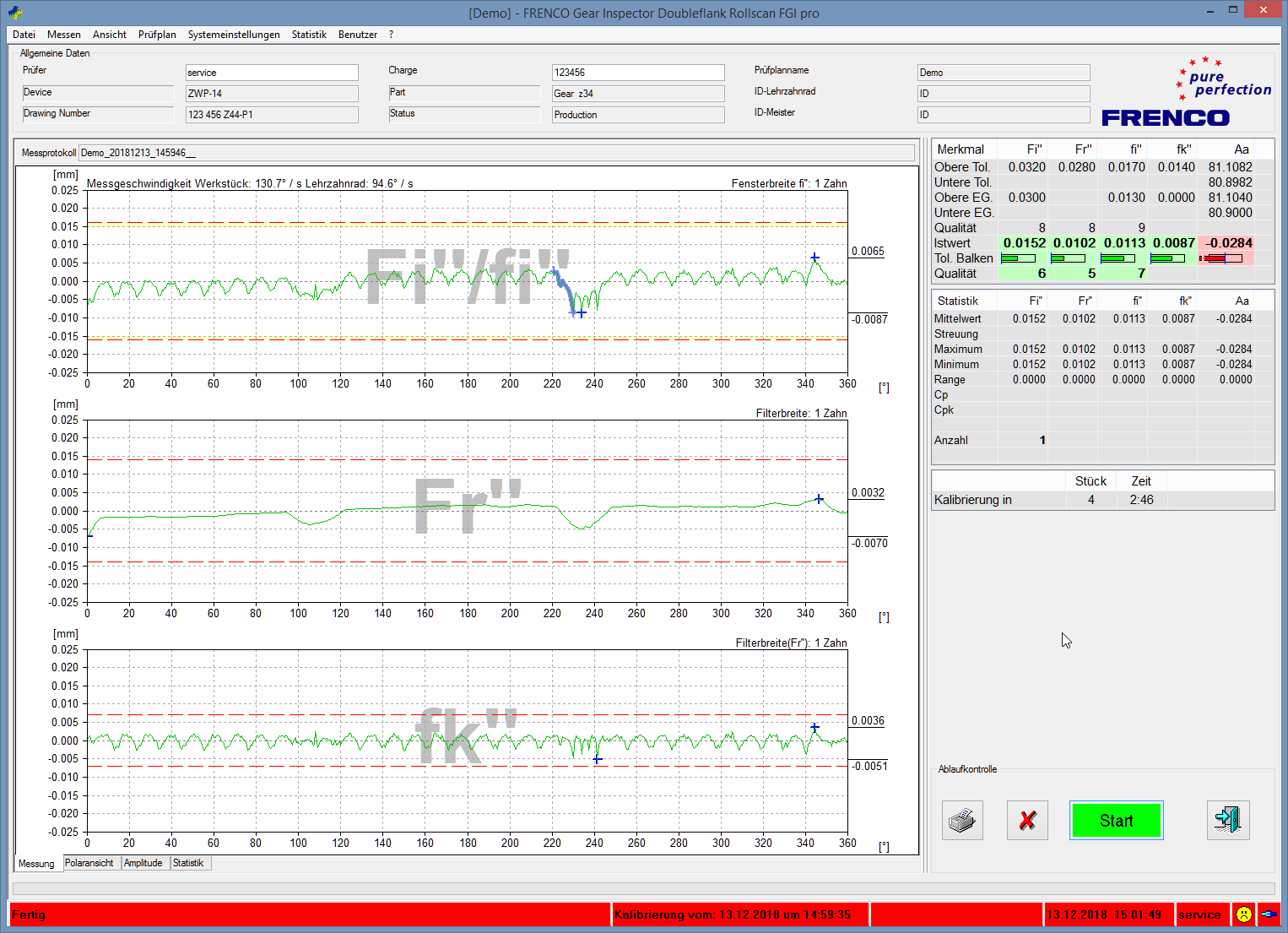Switch to the Polaransicht tab

click(x=89, y=863)
